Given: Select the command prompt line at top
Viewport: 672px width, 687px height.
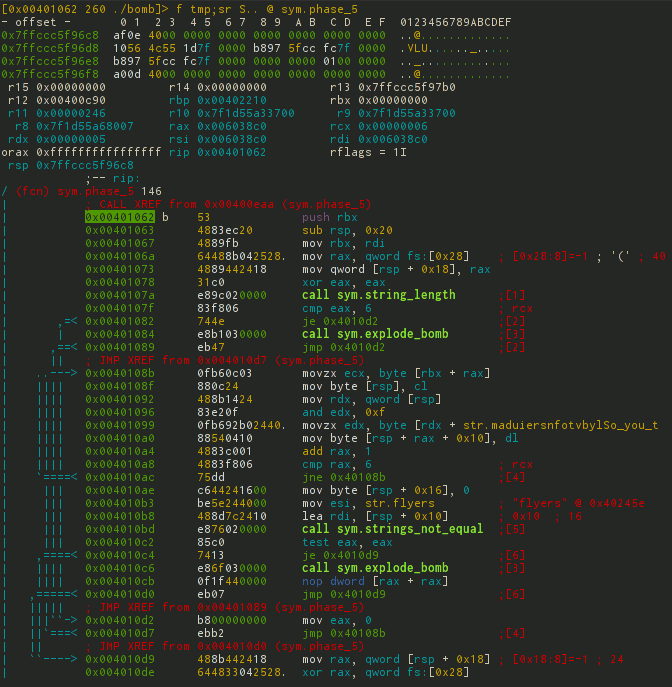Looking at the screenshot, I should click(x=180, y=9).
